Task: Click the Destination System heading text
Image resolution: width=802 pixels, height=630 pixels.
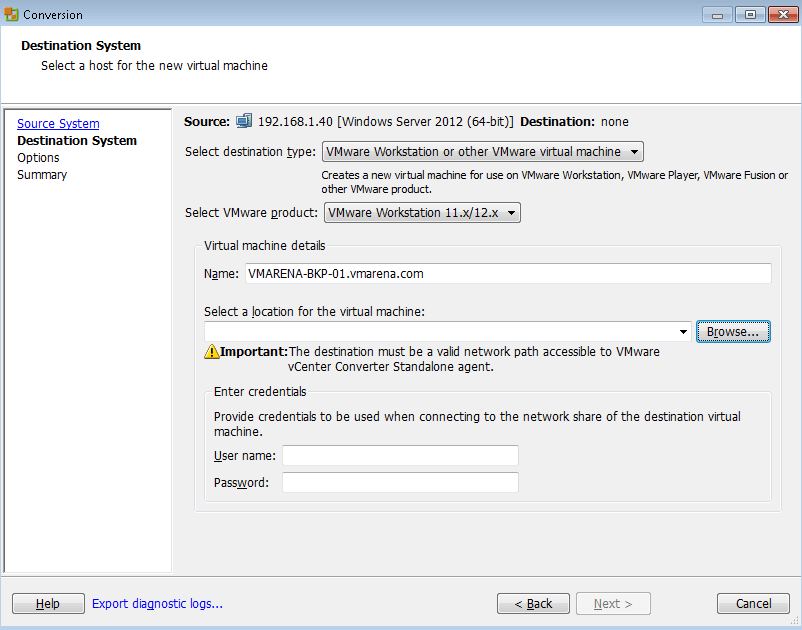Action: point(81,46)
